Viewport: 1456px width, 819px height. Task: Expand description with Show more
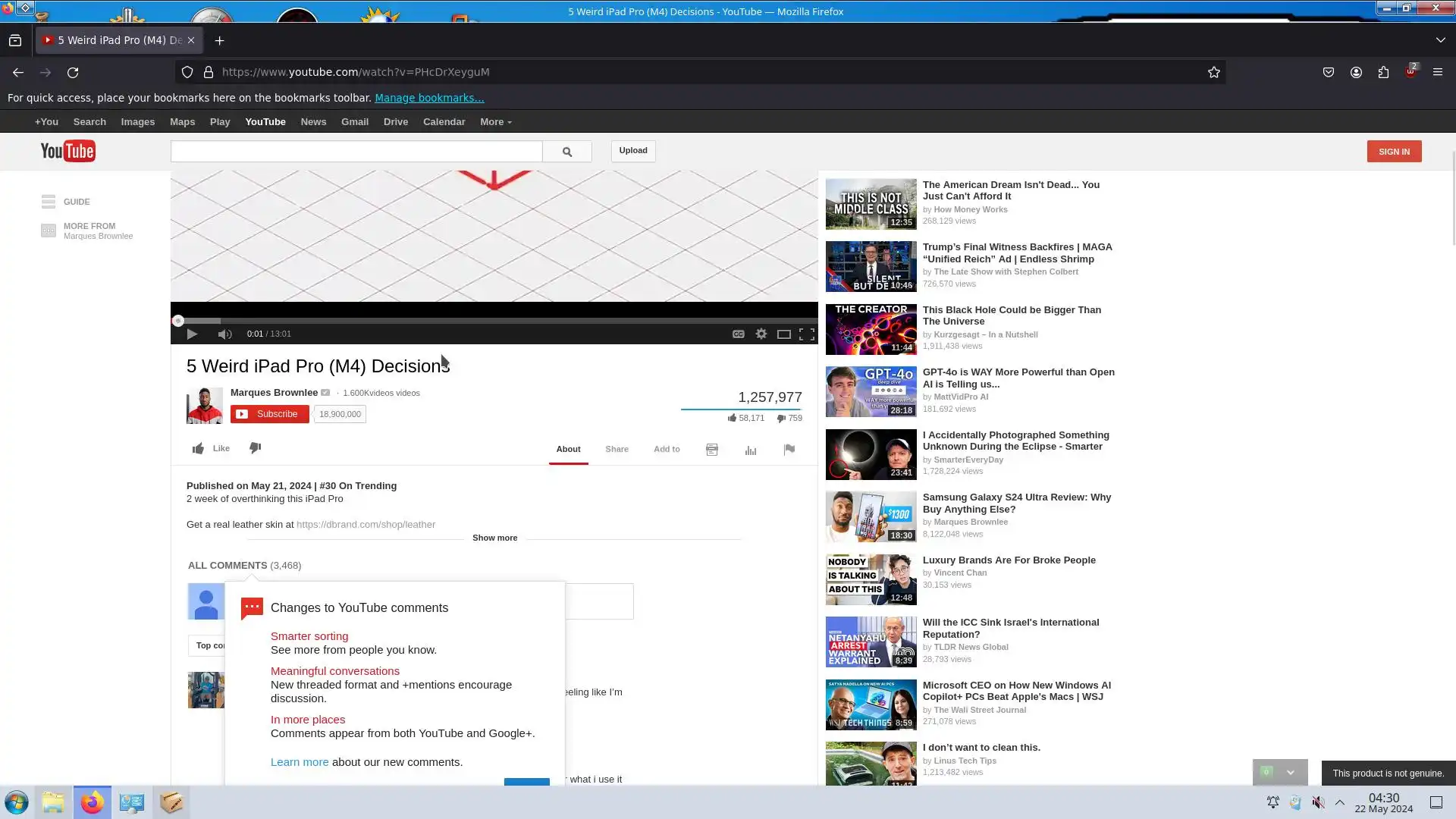pos(494,538)
